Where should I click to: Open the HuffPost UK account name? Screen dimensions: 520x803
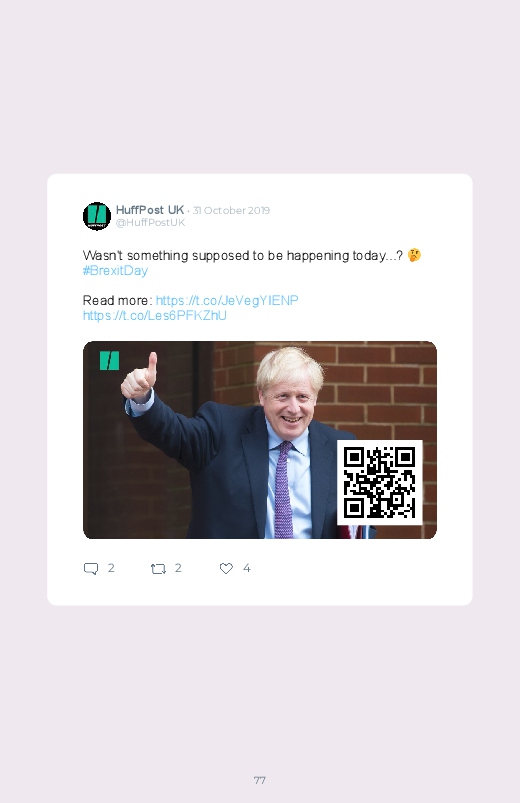click(x=150, y=210)
